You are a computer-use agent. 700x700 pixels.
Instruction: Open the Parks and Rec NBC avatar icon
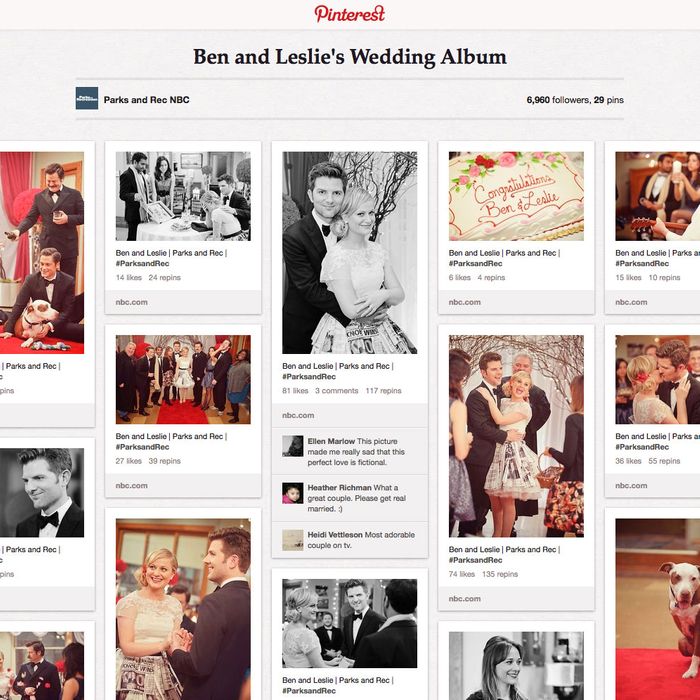pyautogui.click(x=87, y=98)
